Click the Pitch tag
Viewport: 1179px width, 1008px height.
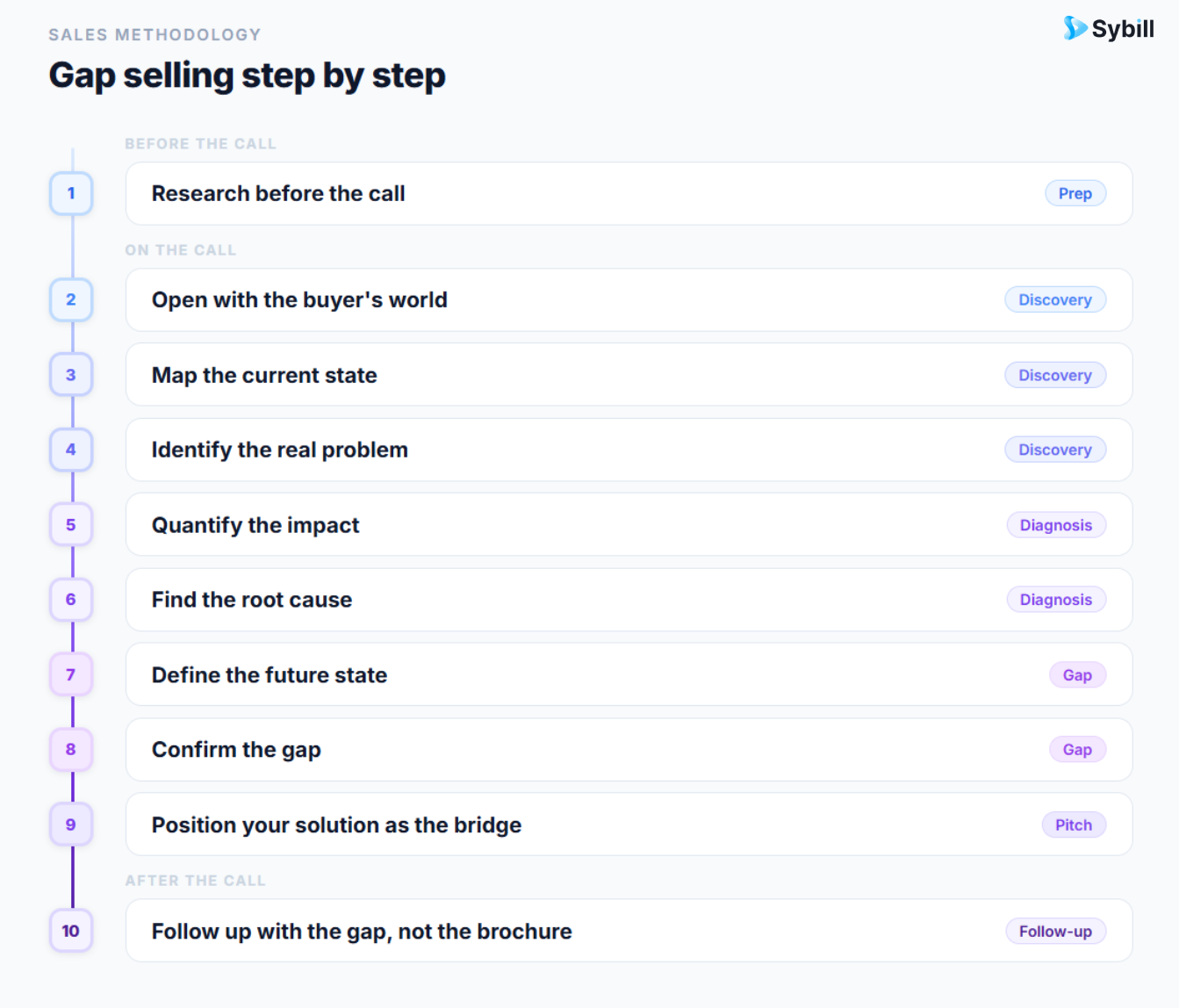coord(1074,824)
